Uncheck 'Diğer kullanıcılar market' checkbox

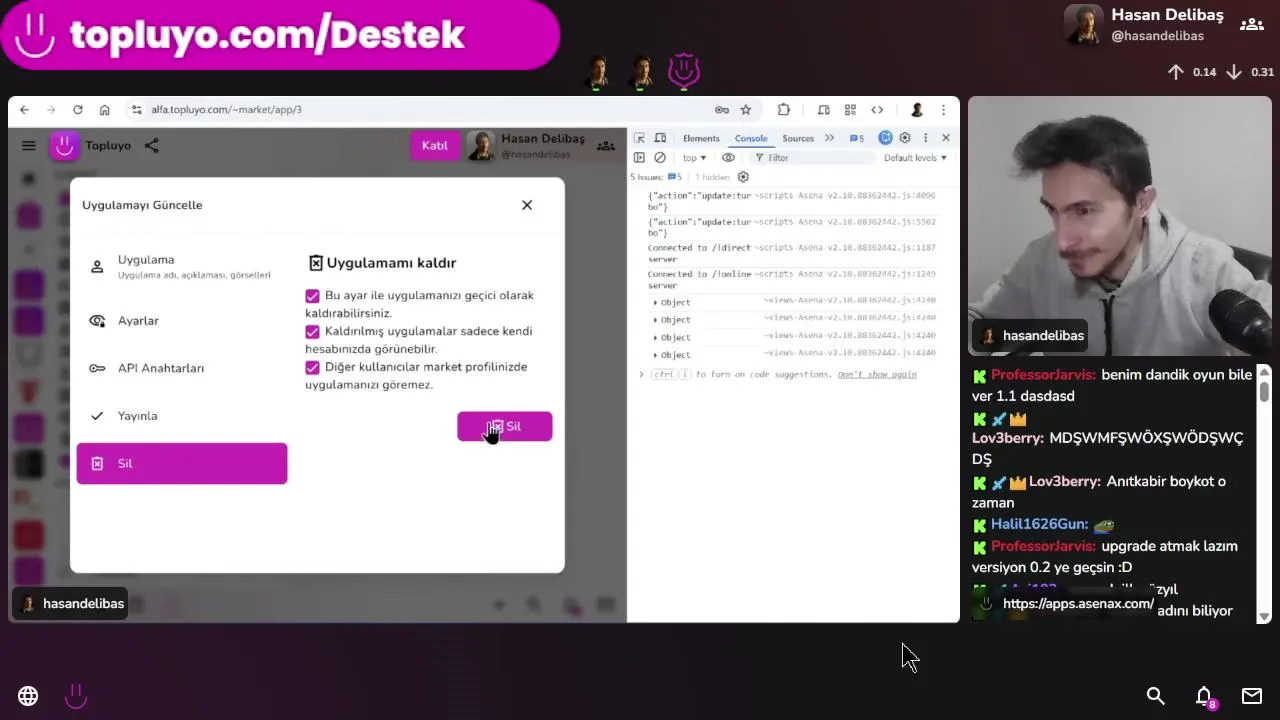[x=313, y=368]
